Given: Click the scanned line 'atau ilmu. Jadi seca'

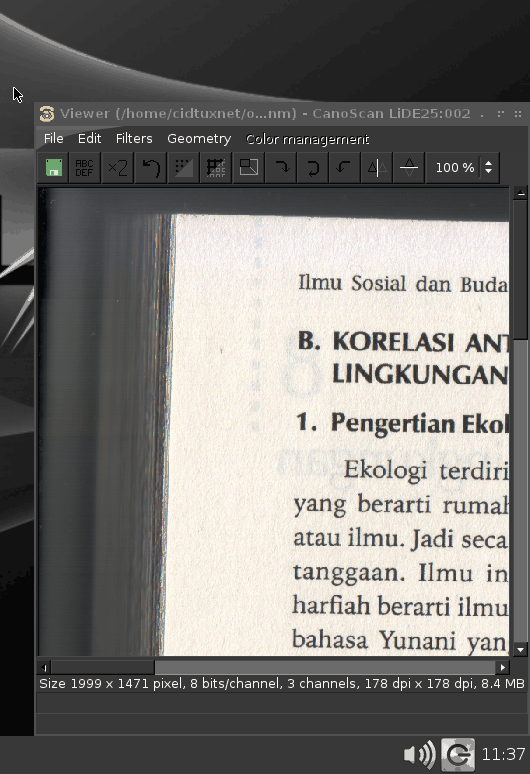Looking at the screenshot, I should [401, 538].
